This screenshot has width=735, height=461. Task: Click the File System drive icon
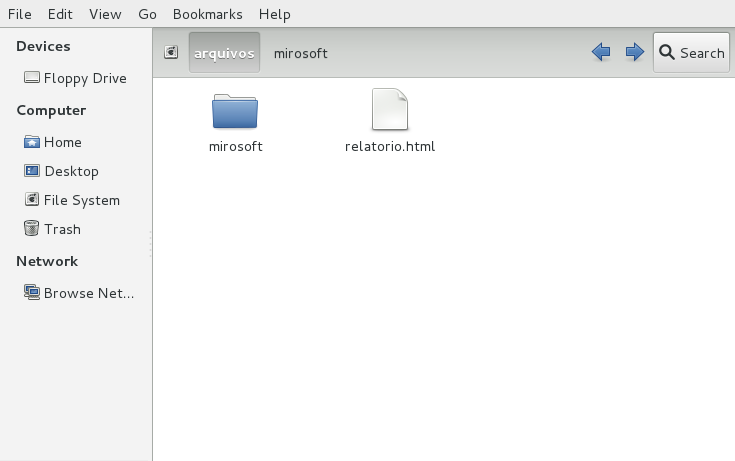32,200
